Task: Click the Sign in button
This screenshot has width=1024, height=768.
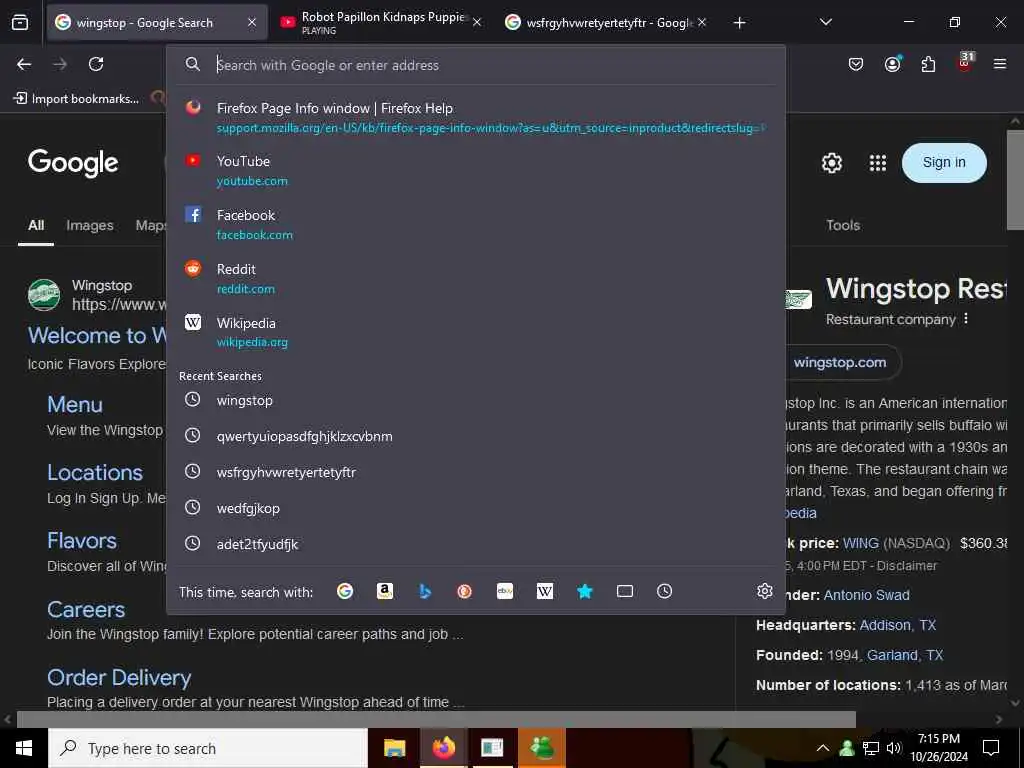Action: coord(944,163)
